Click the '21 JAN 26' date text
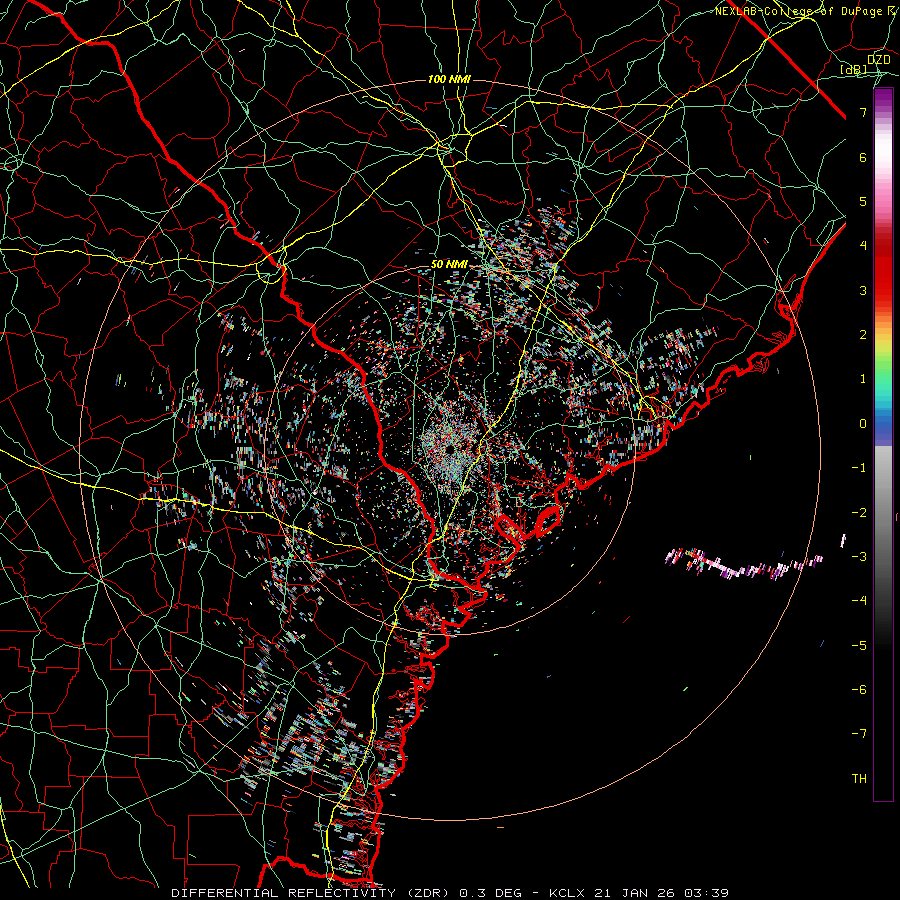Image resolution: width=900 pixels, height=900 pixels. point(635,893)
